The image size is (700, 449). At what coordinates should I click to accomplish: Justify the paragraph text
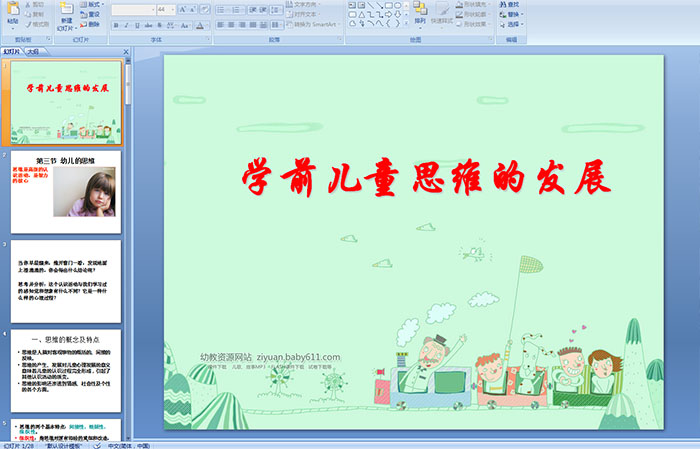click(253, 25)
